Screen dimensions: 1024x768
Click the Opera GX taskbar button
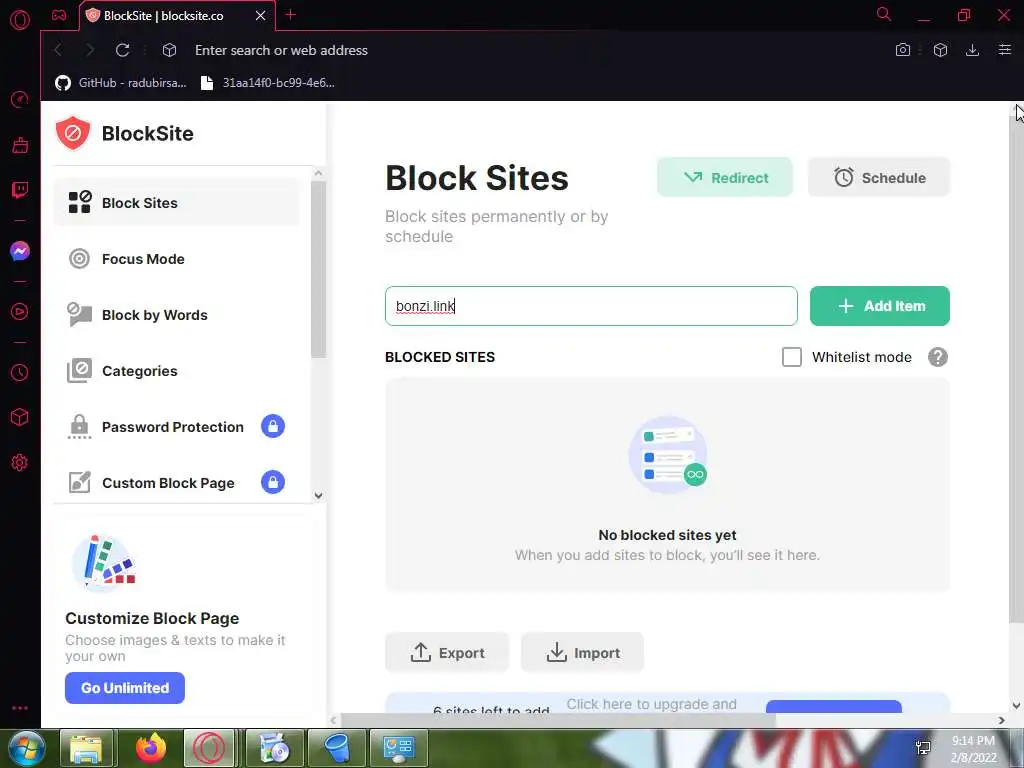[209, 748]
